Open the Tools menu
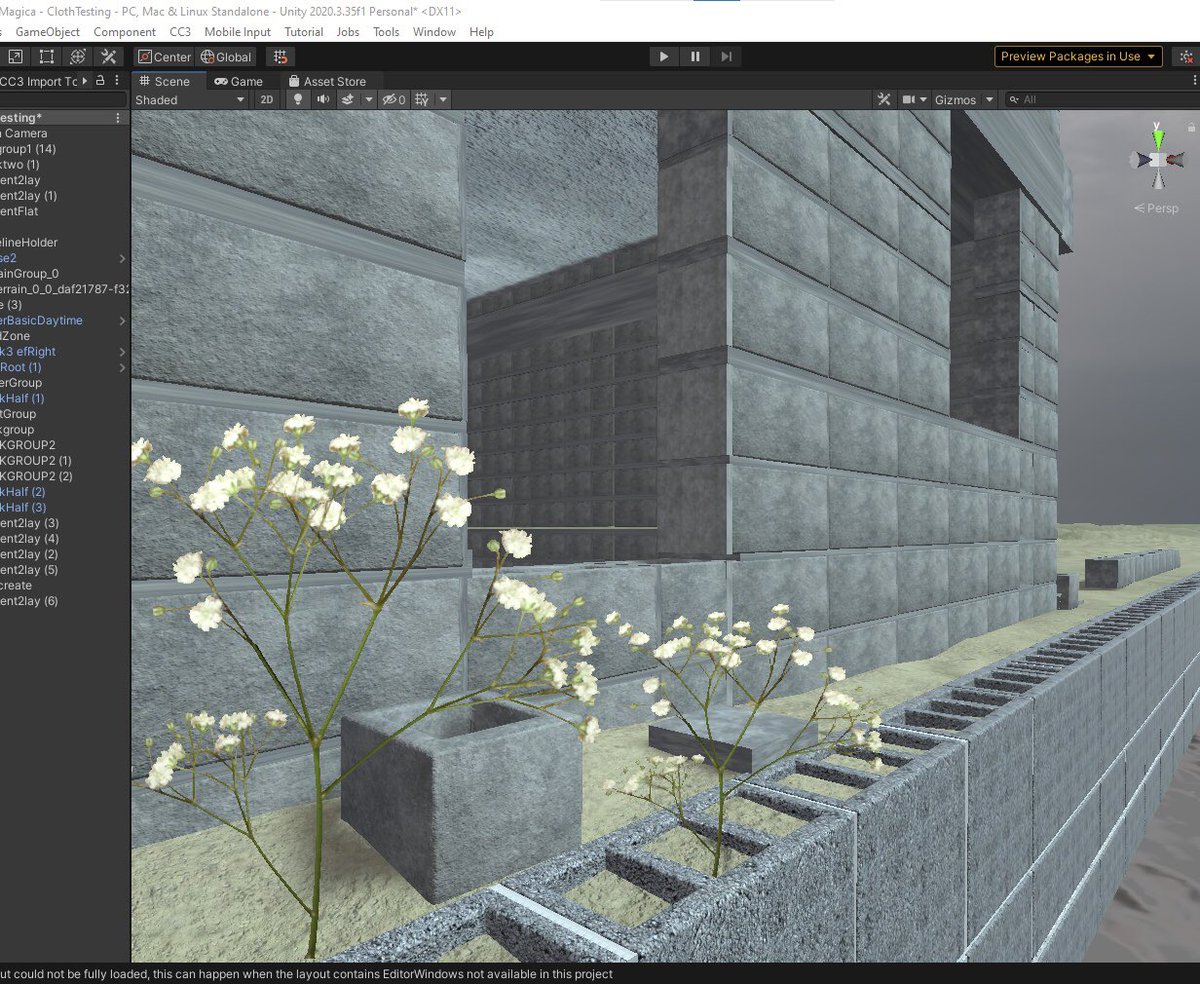 point(386,32)
